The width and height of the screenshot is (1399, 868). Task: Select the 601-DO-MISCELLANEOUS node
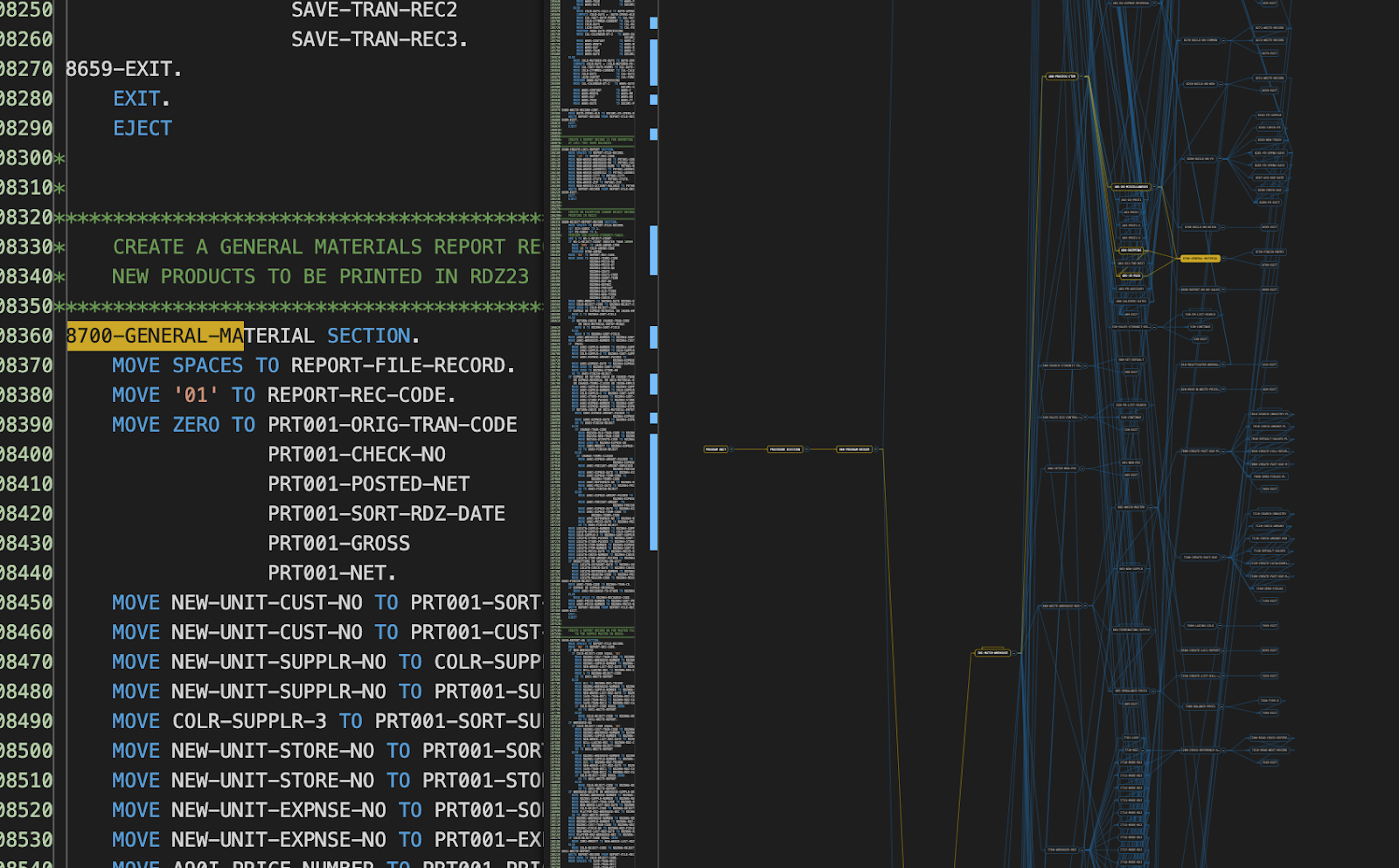1131,187
